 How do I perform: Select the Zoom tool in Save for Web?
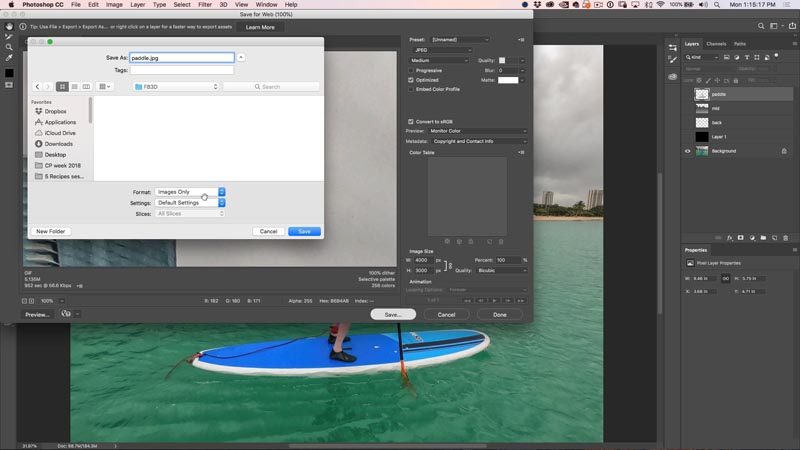click(9, 47)
